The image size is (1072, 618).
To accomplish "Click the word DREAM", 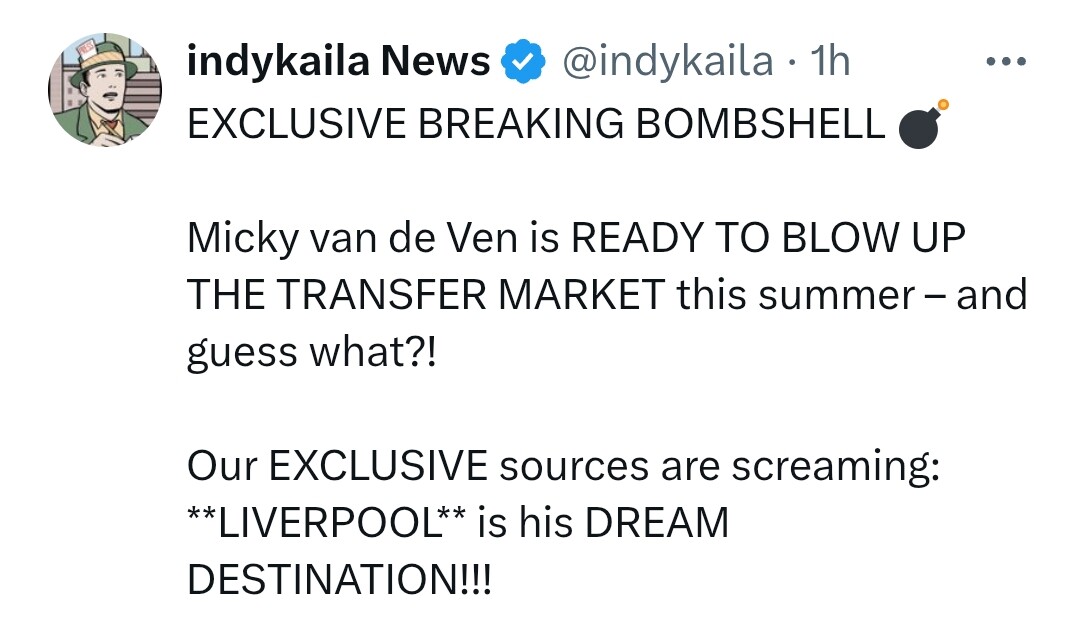I will [x=657, y=523].
